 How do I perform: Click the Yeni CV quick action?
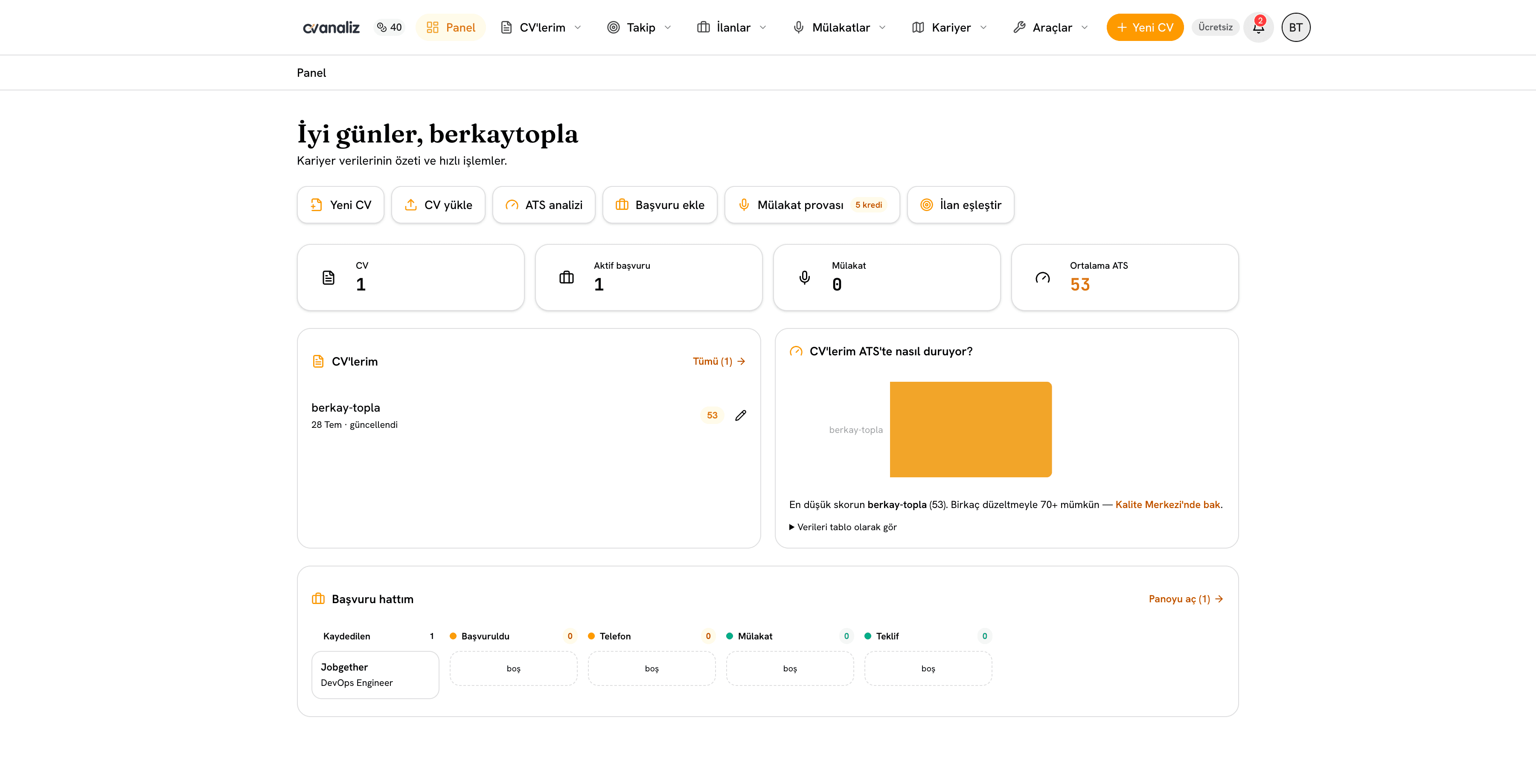(340, 205)
